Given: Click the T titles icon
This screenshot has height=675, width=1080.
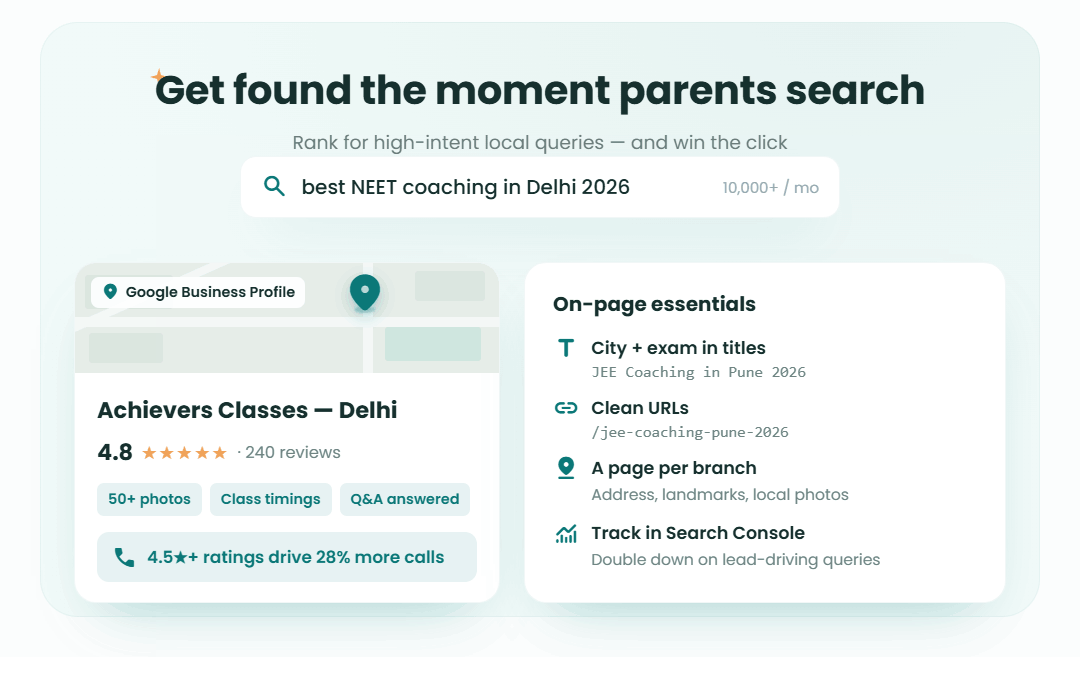Looking at the screenshot, I should pos(565,348).
